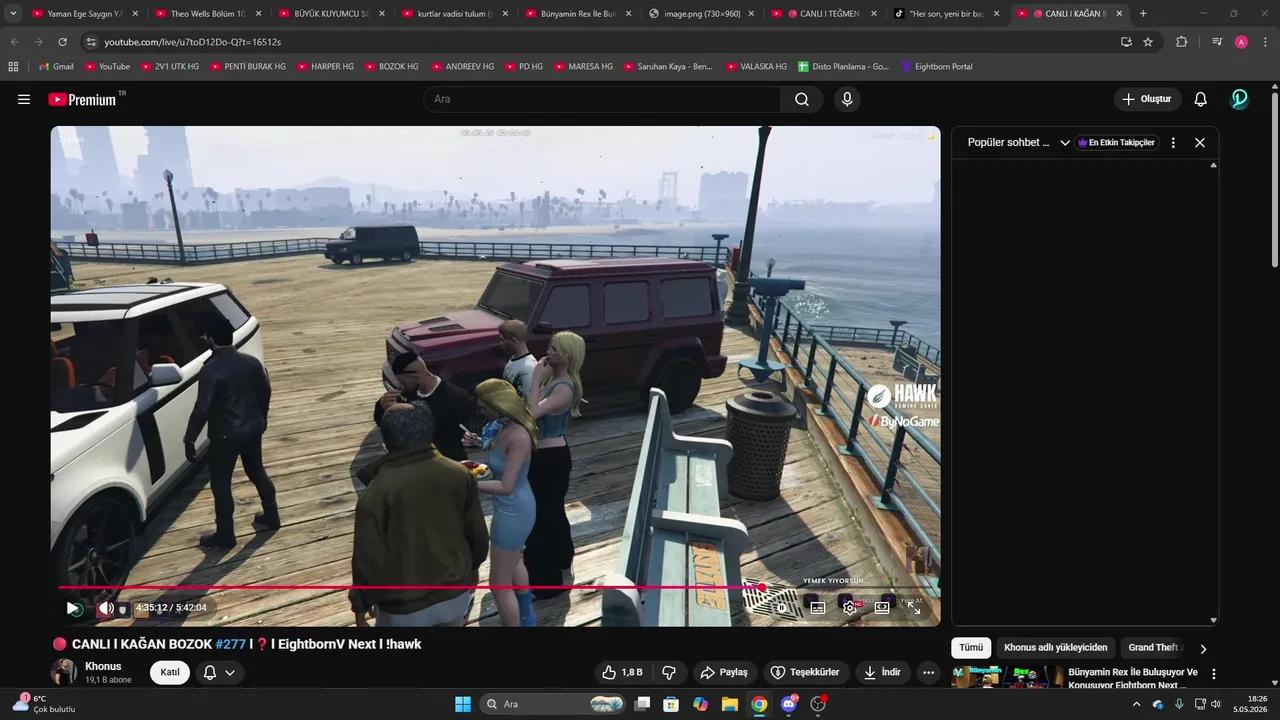
Task: Open the 'Khonus' channel name link
Action: tap(103, 666)
